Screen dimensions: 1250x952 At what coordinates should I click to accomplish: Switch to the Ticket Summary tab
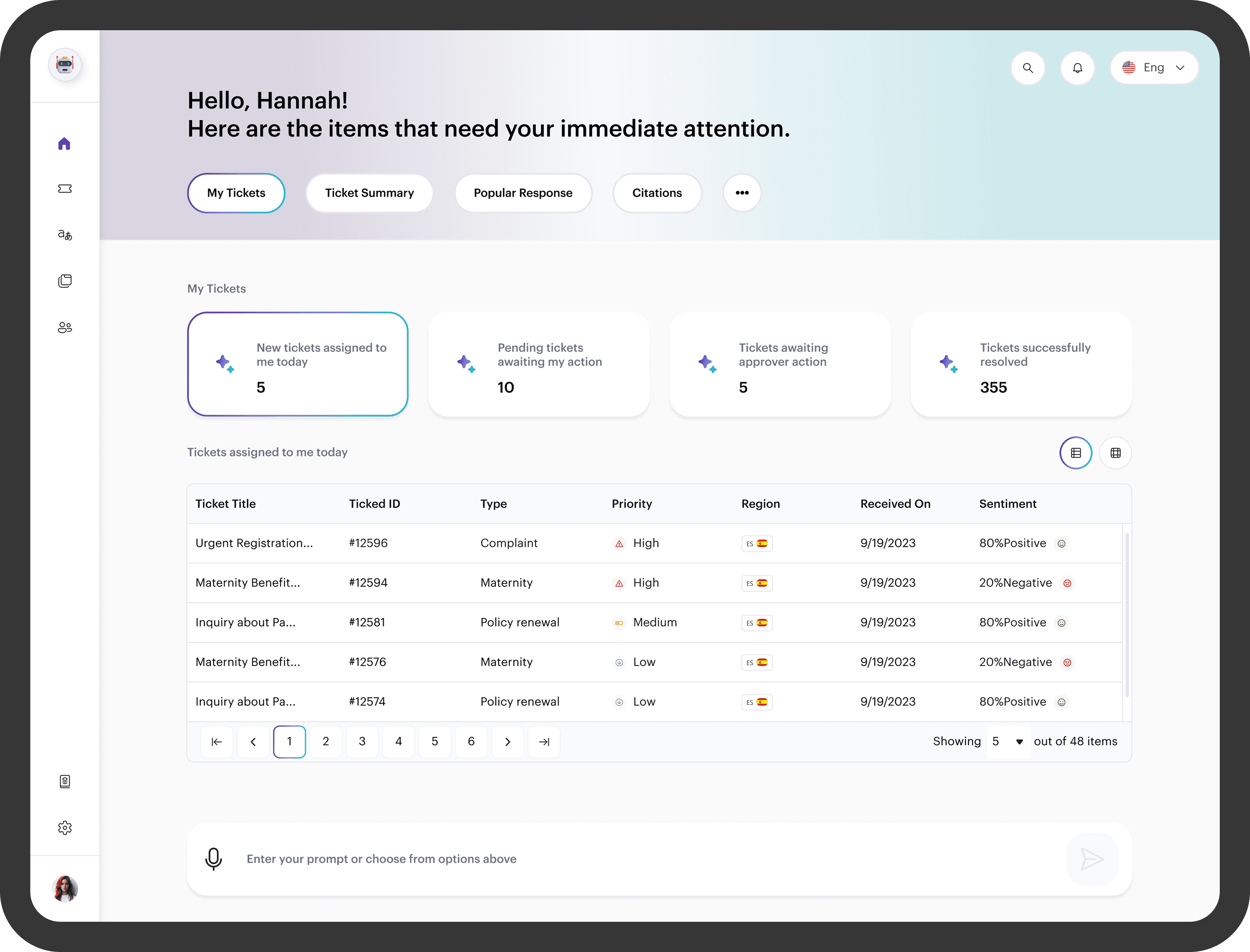pos(369,193)
